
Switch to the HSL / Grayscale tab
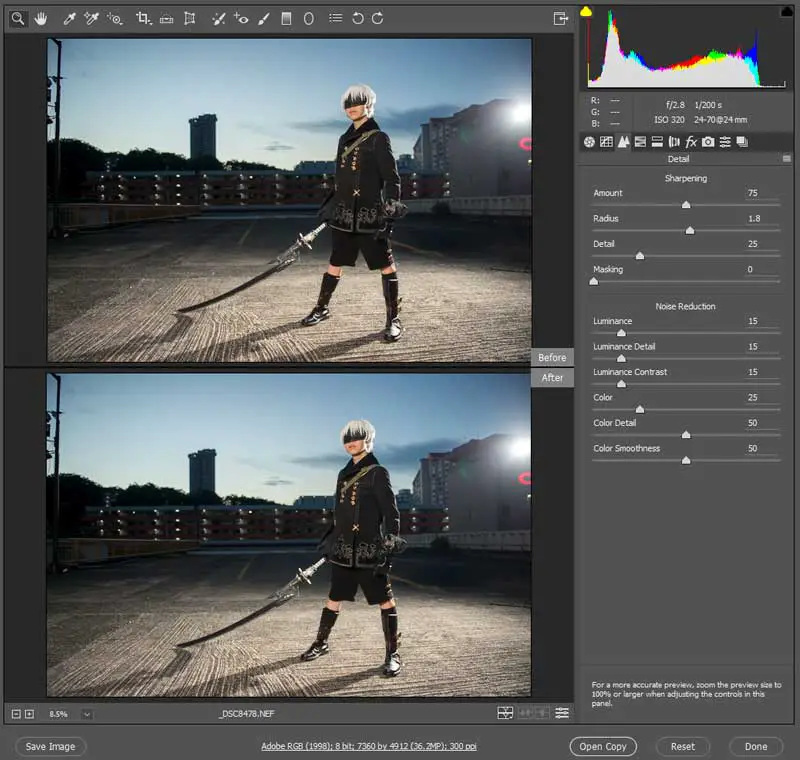pyautogui.click(x=640, y=142)
